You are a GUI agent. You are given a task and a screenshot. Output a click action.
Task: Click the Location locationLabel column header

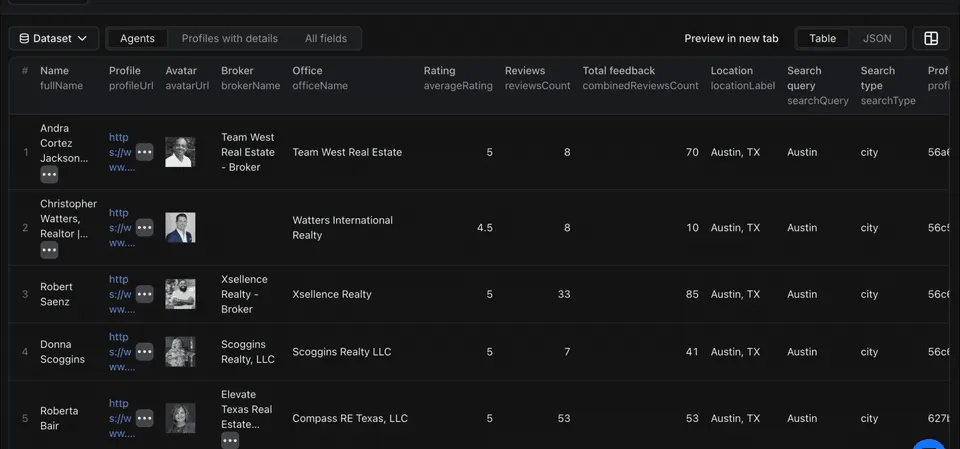click(743, 78)
